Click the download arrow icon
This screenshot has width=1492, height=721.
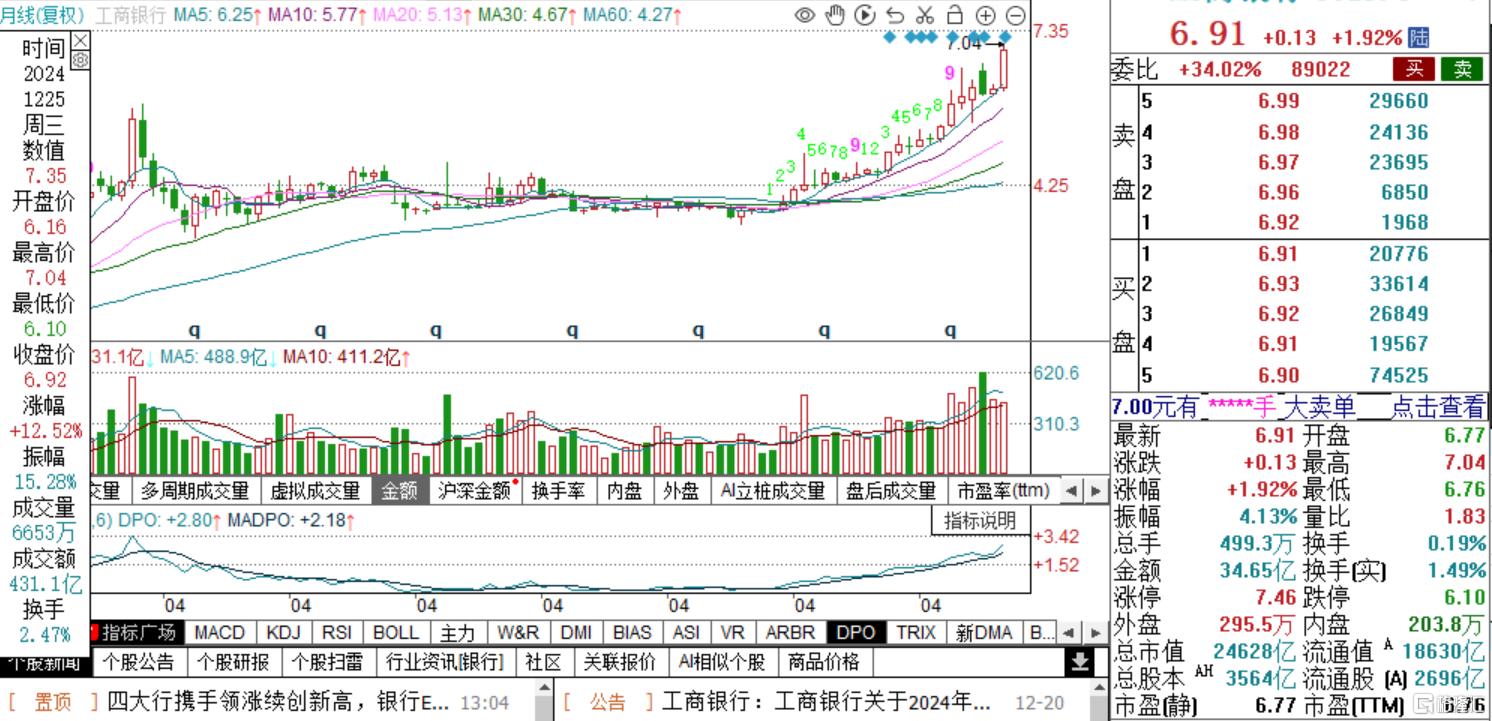[x=1079, y=662]
